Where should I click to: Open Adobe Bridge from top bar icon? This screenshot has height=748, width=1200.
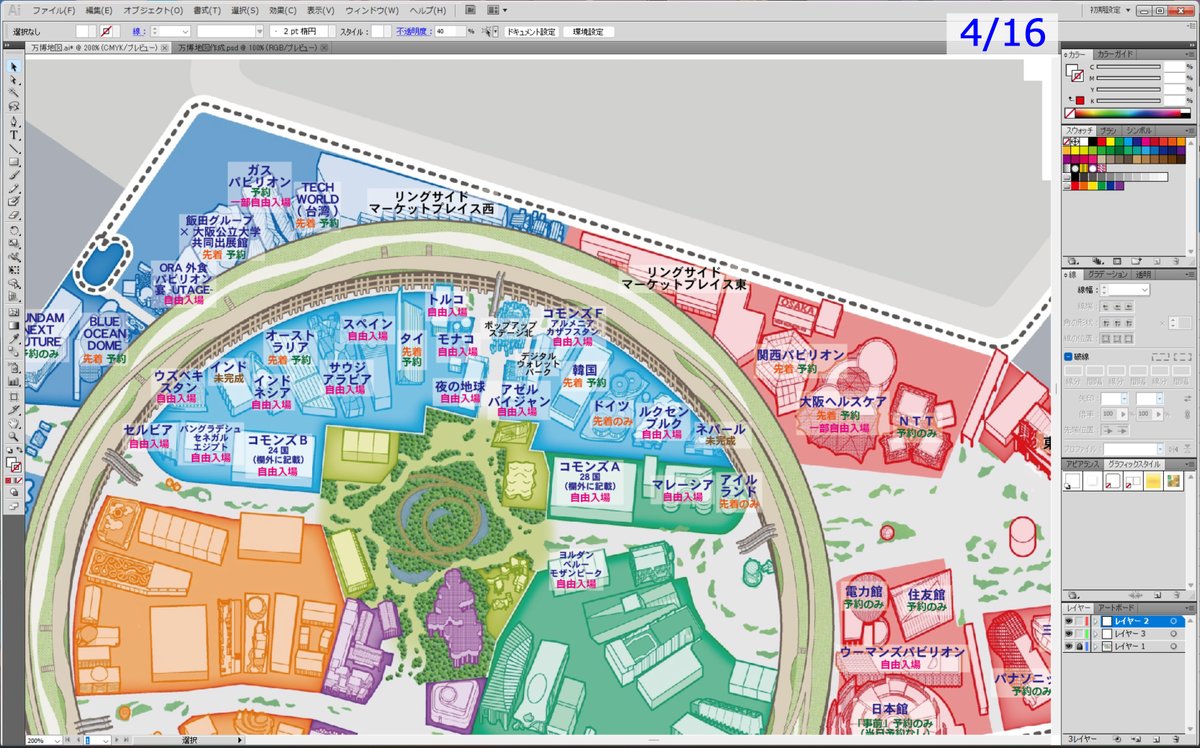click(470, 9)
